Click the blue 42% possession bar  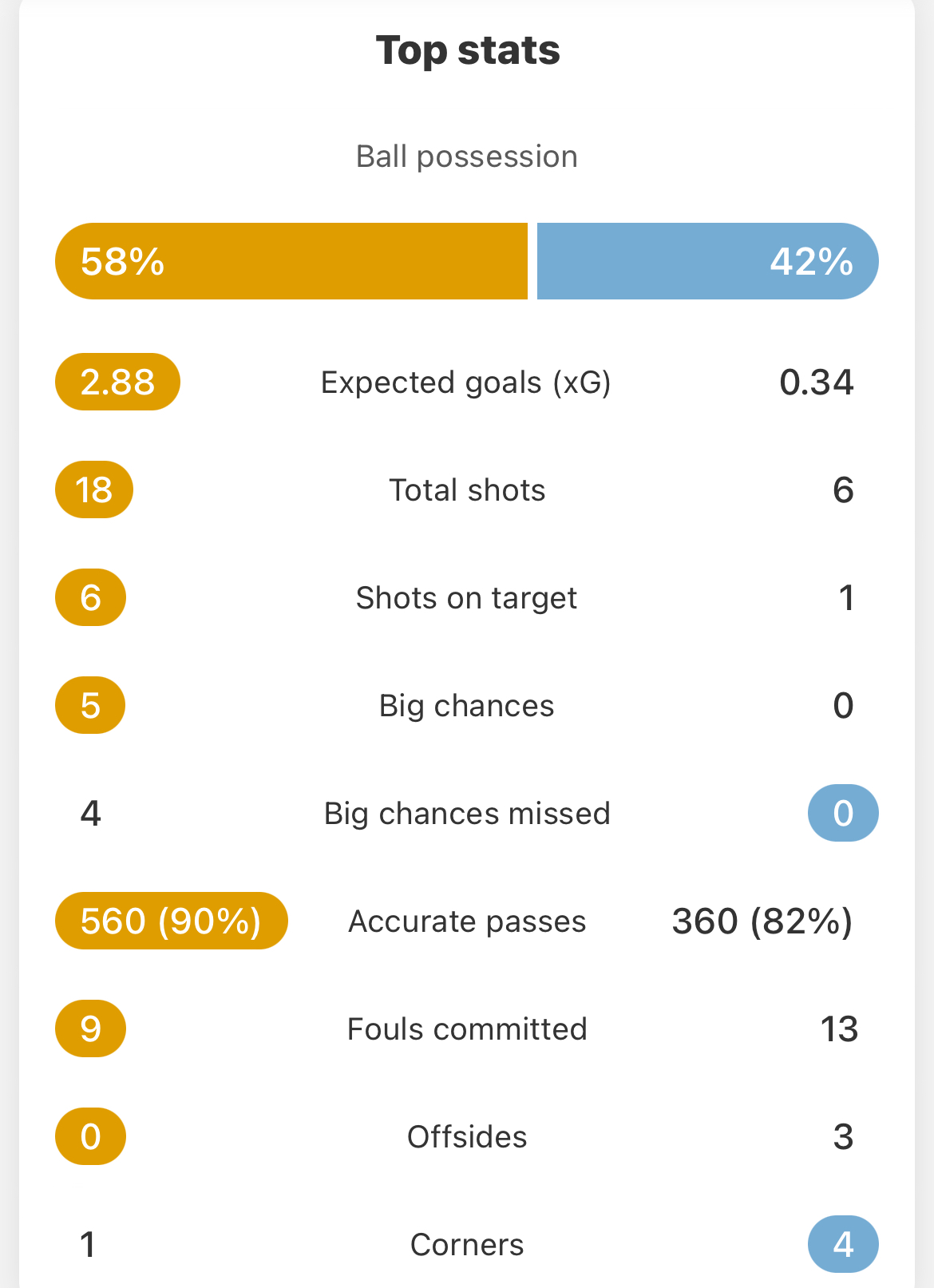click(707, 261)
